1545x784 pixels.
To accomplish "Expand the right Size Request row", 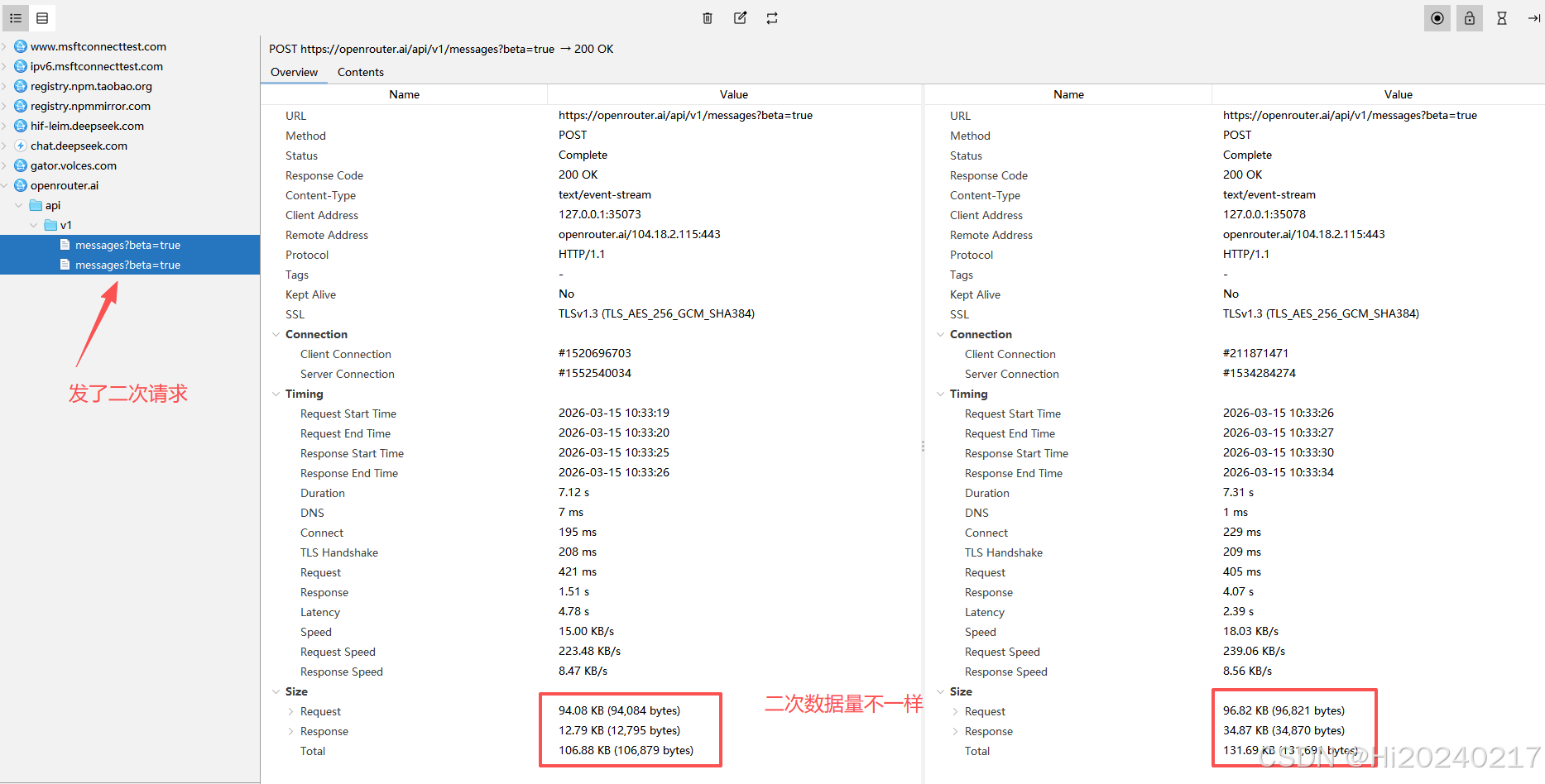I will [x=956, y=711].
